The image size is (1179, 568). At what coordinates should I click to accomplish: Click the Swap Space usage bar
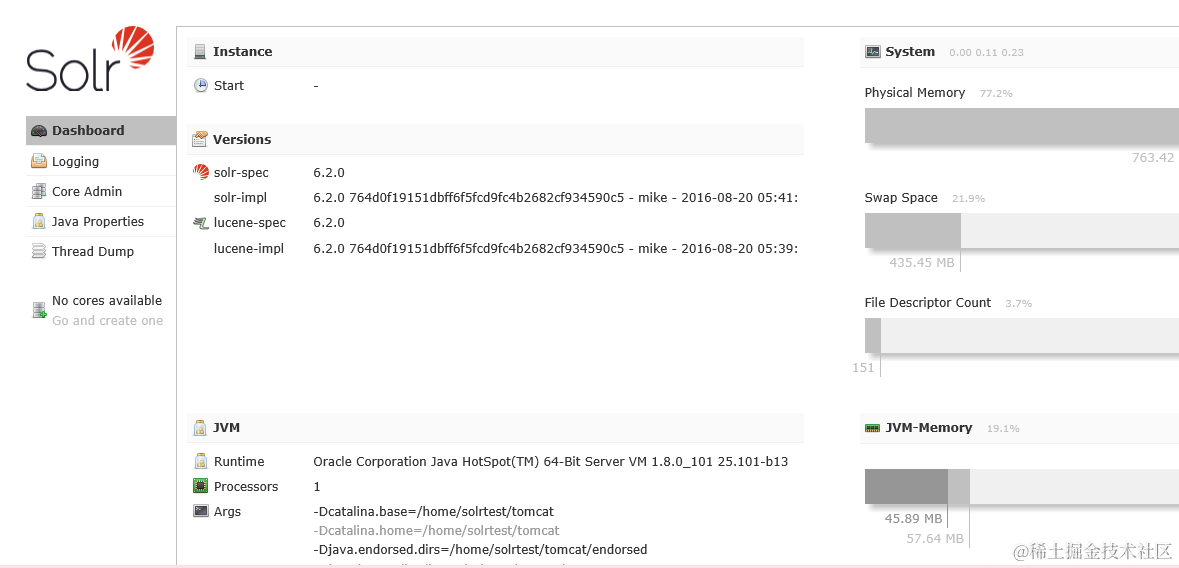coord(1022,230)
